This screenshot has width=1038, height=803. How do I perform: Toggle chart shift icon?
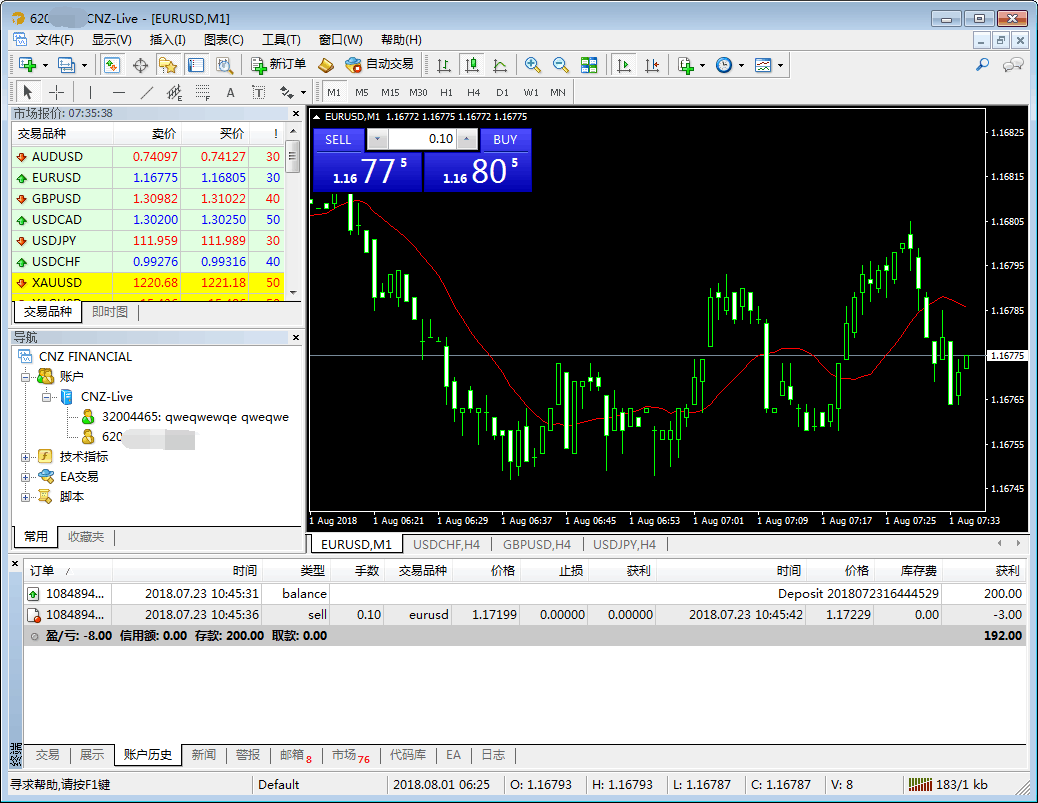pos(652,65)
